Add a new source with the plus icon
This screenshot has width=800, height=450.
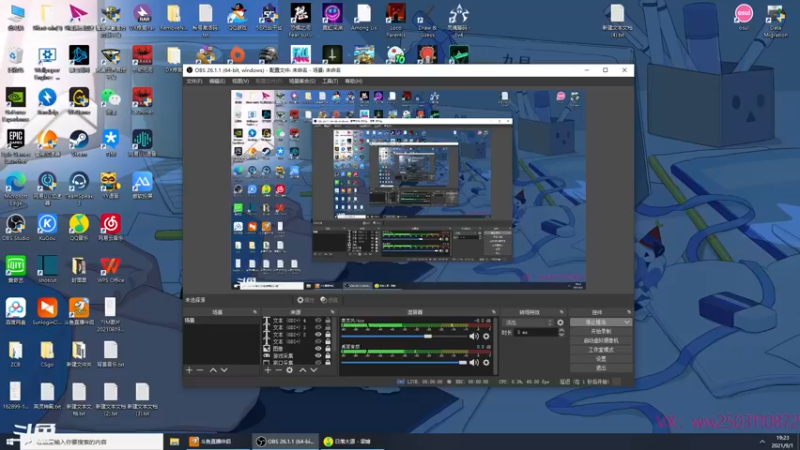pyautogui.click(x=267, y=370)
